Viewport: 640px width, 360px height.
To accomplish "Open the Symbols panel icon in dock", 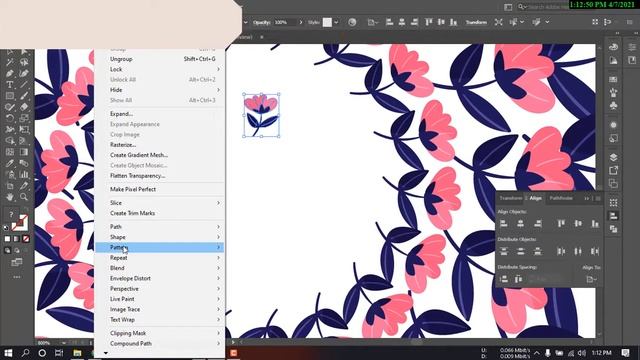I will (613, 105).
